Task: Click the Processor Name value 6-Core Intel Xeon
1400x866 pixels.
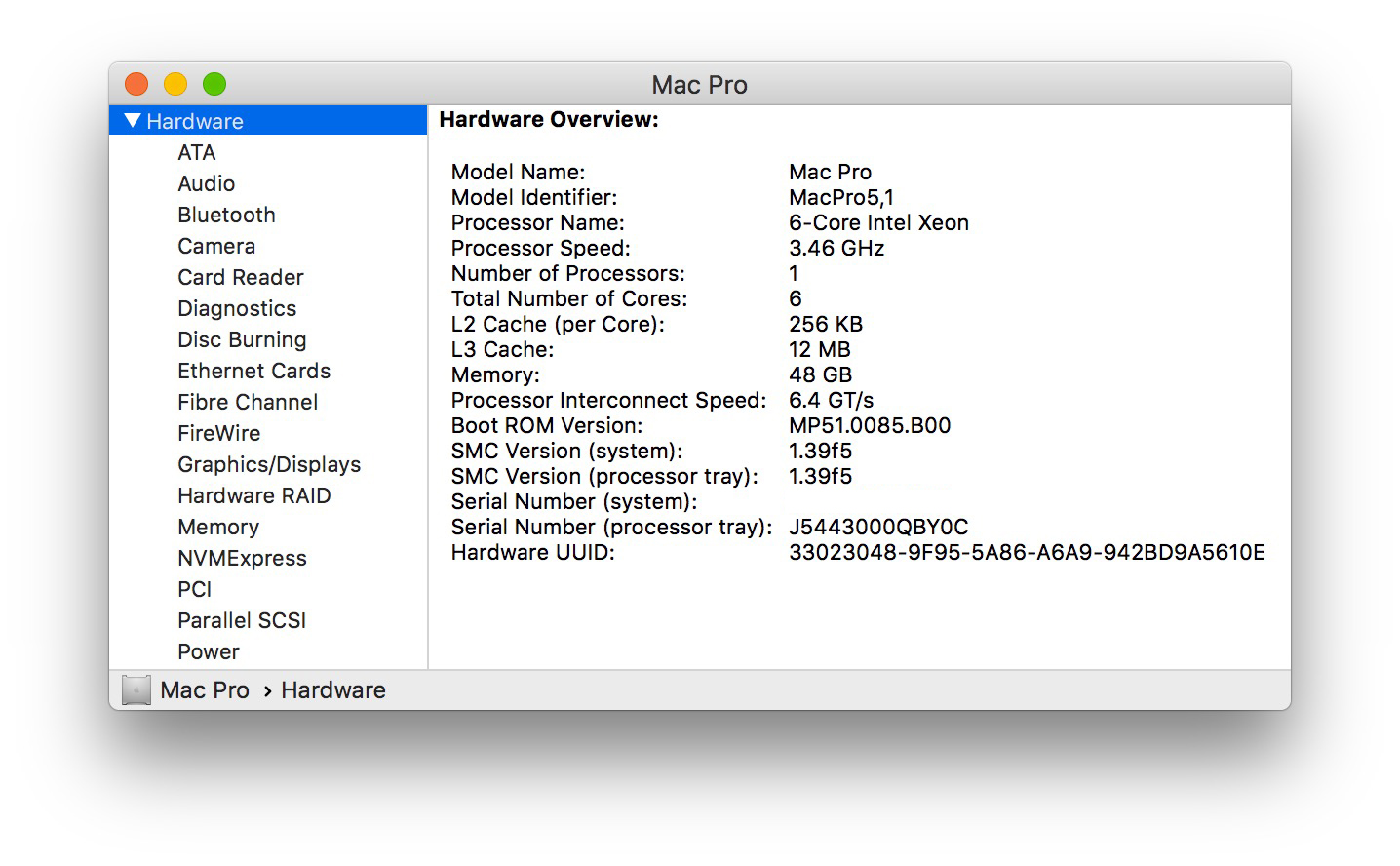Action: (878, 223)
